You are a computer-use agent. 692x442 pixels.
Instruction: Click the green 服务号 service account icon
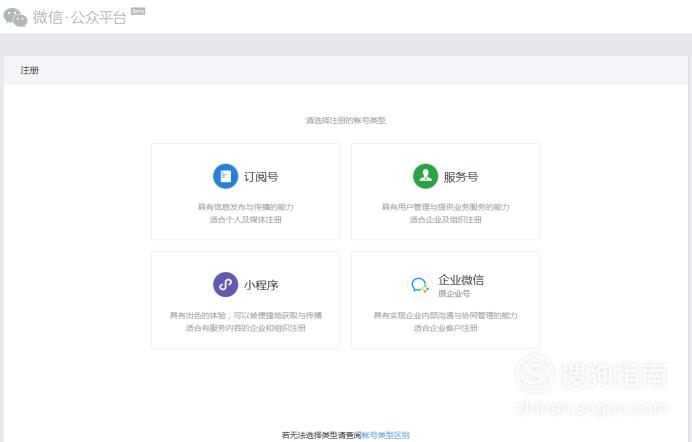(x=425, y=176)
